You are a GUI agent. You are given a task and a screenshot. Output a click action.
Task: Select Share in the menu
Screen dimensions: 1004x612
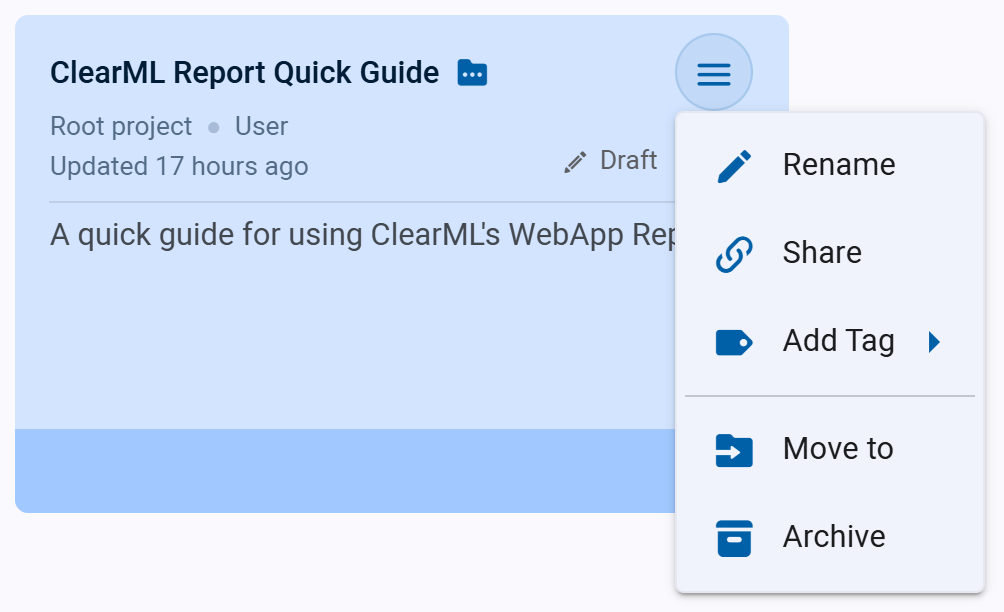pyautogui.click(x=821, y=252)
